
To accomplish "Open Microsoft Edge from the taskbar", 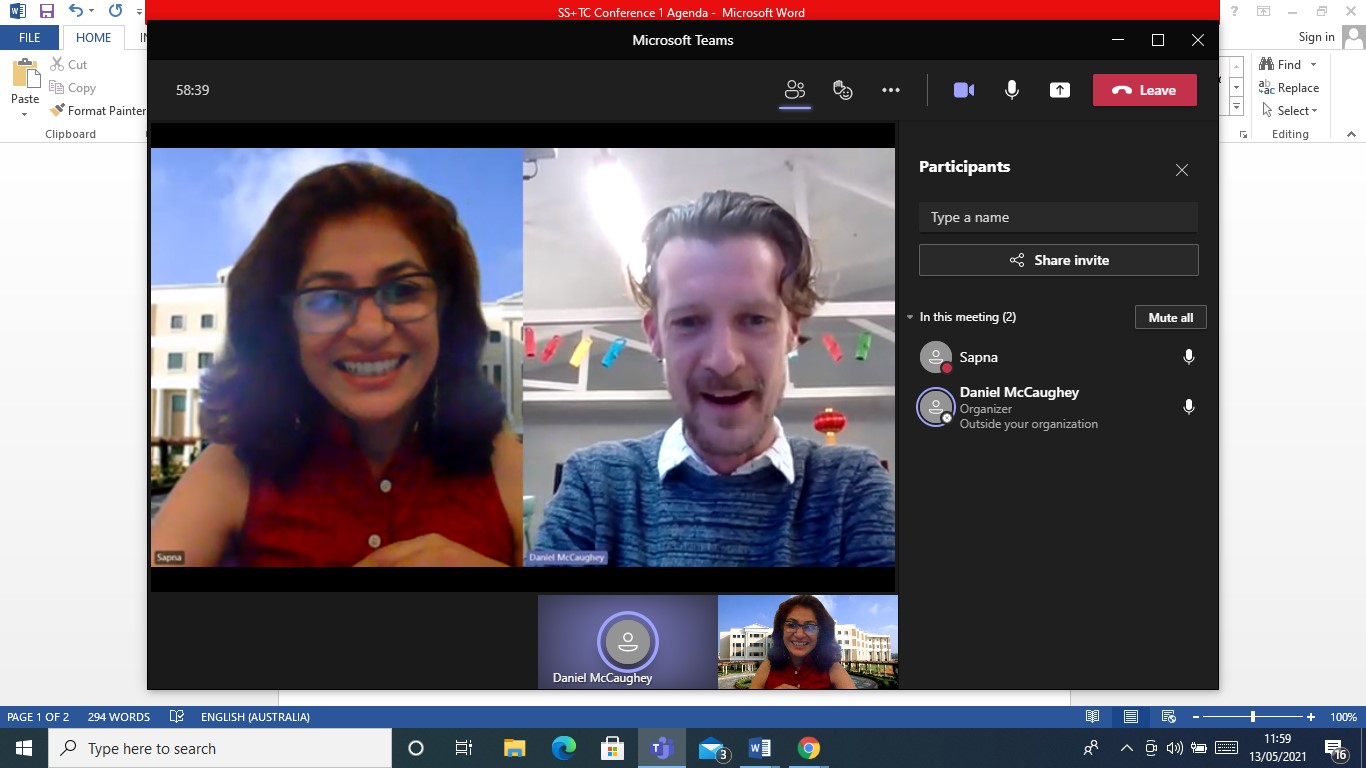I will click(564, 748).
